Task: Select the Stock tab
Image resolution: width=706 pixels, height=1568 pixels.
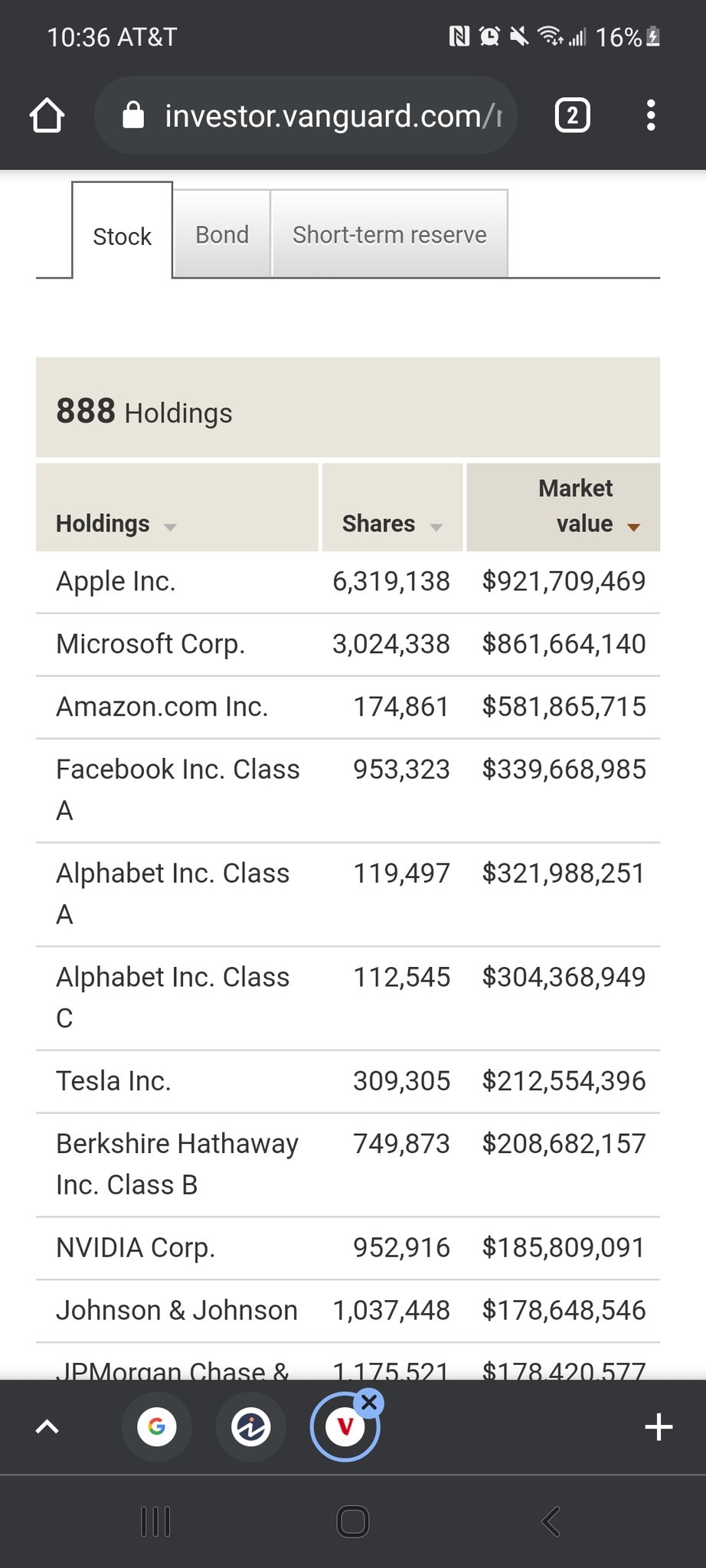Action: point(122,236)
